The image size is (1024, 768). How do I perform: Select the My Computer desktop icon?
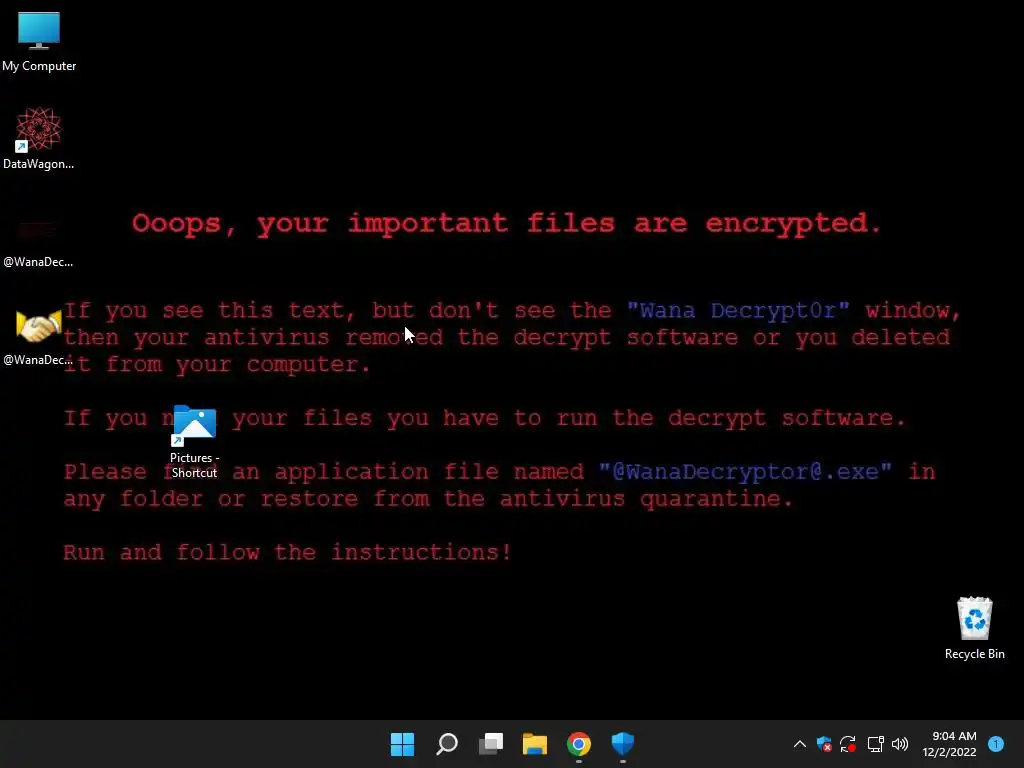pos(39,40)
